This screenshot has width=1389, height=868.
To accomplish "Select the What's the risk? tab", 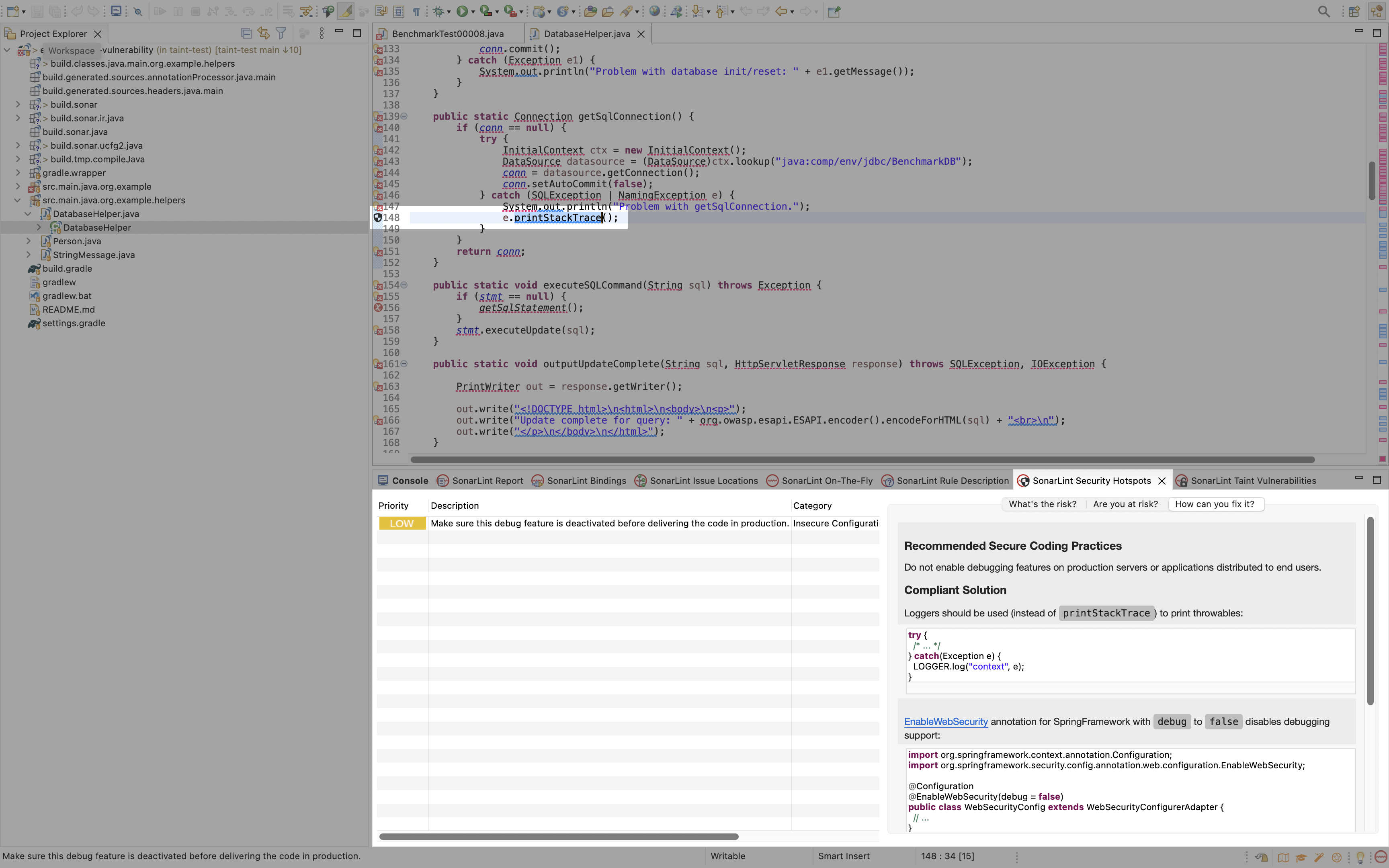I will 1042,504.
